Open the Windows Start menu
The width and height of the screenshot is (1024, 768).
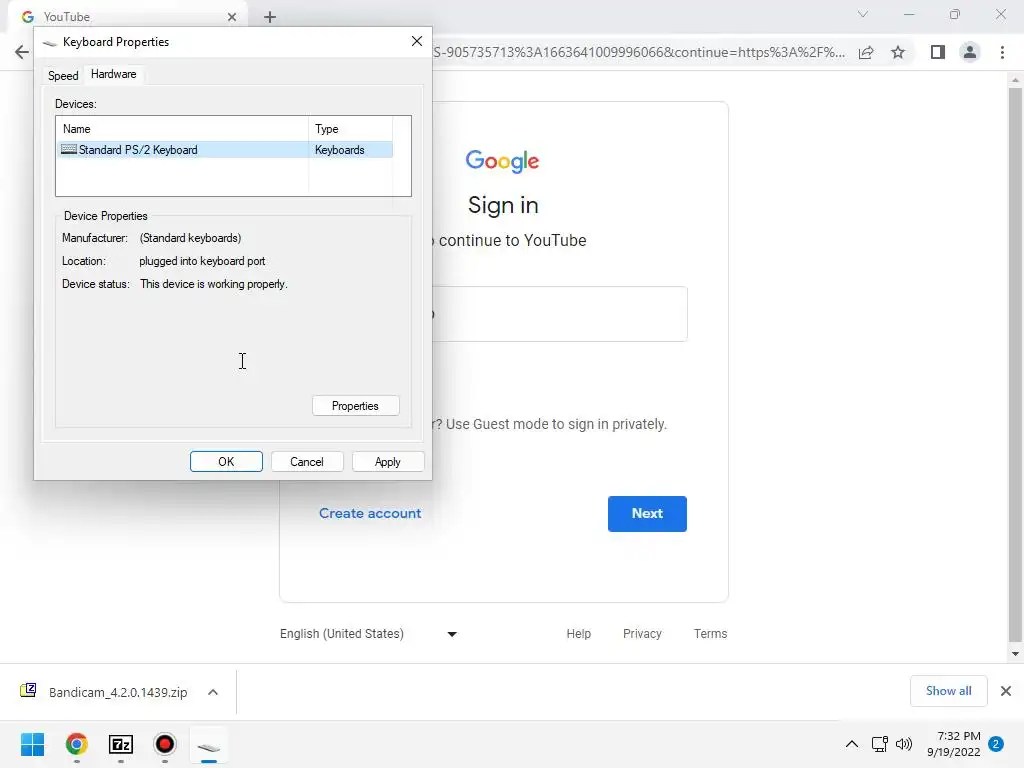(33, 744)
